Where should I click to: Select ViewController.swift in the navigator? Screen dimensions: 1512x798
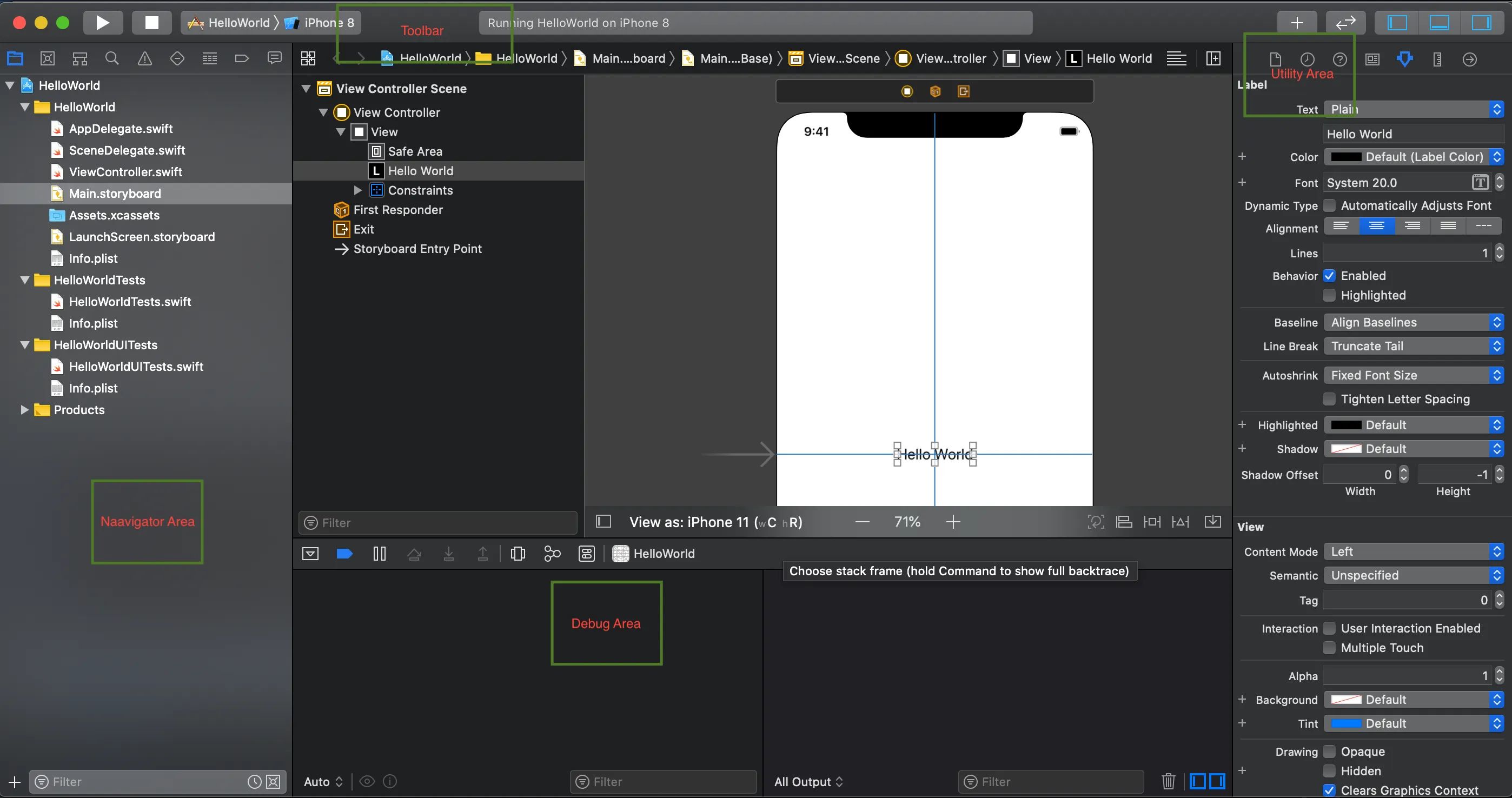(x=125, y=172)
